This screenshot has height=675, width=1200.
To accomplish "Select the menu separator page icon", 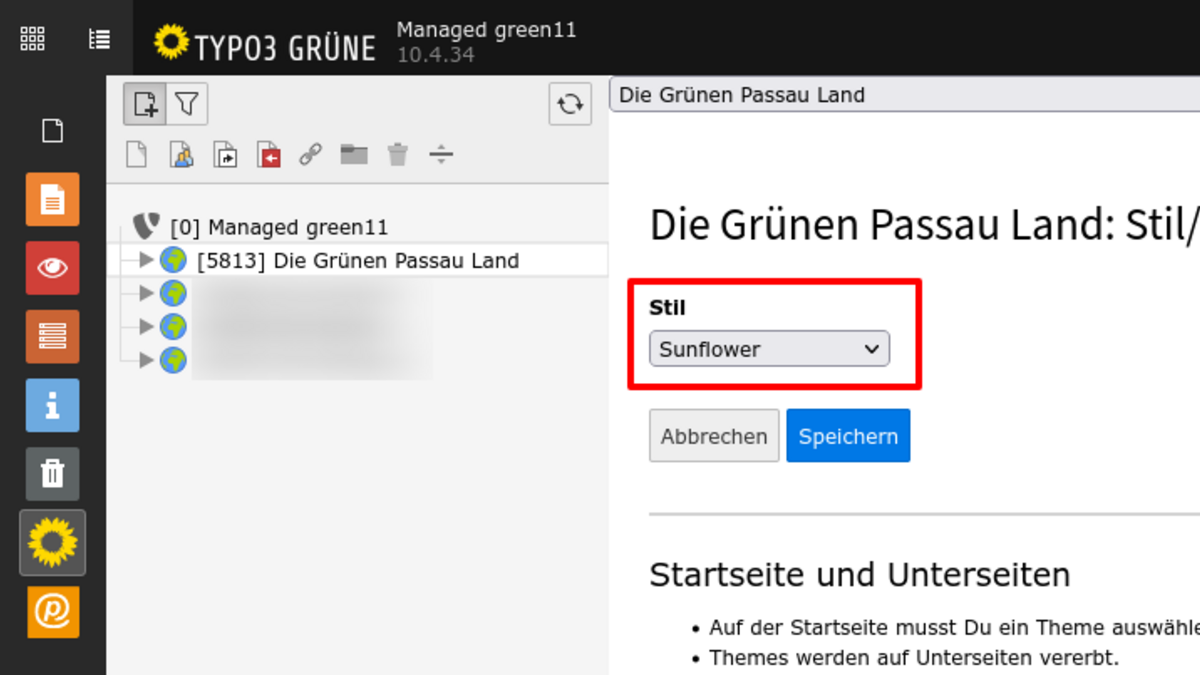I will point(441,154).
